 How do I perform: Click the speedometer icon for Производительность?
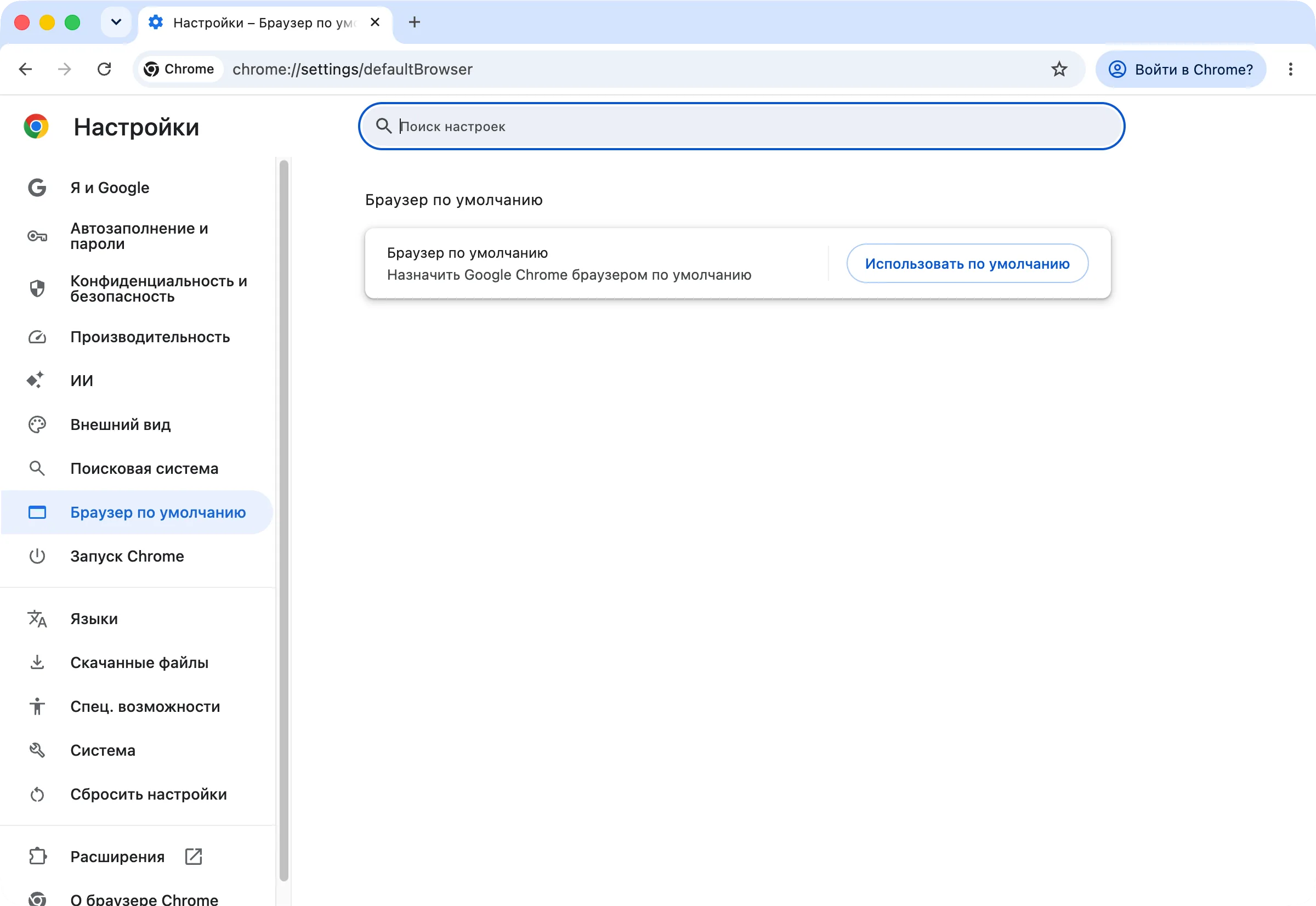[x=37, y=337]
